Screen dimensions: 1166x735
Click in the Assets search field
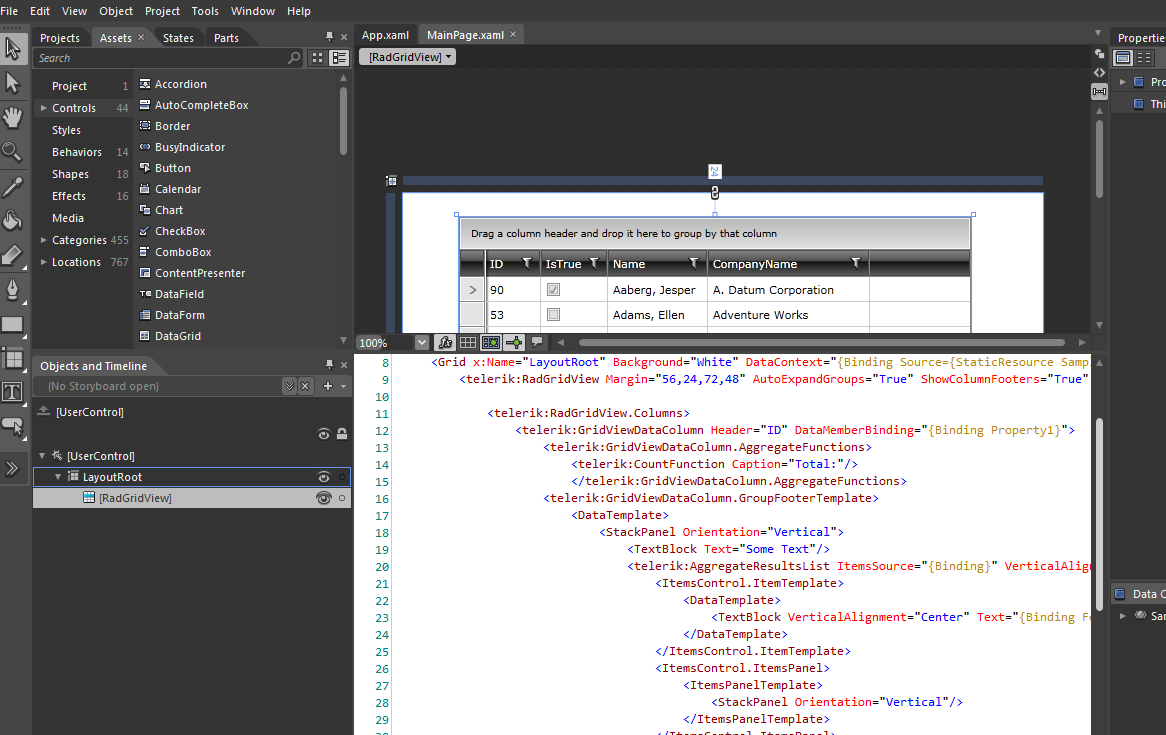pyautogui.click(x=160, y=58)
